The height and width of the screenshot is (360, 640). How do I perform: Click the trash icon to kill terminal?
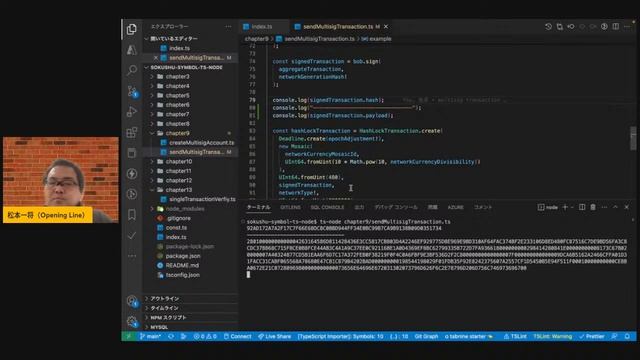(x=593, y=207)
